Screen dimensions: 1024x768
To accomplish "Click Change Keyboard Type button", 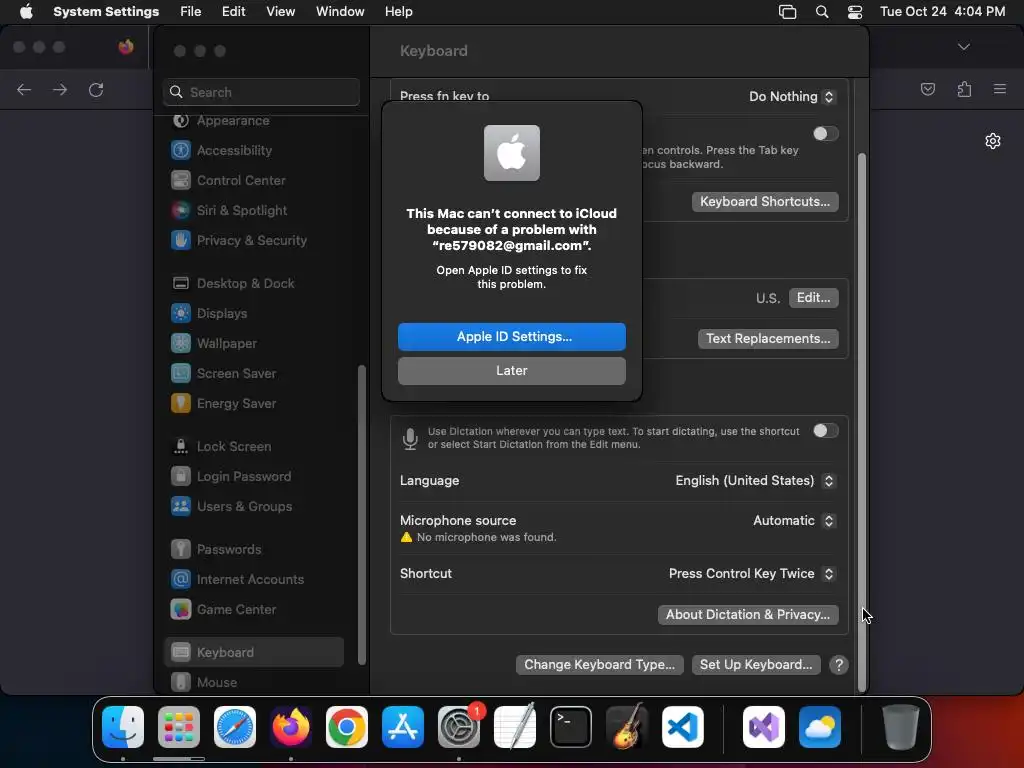I will pyautogui.click(x=600, y=665).
